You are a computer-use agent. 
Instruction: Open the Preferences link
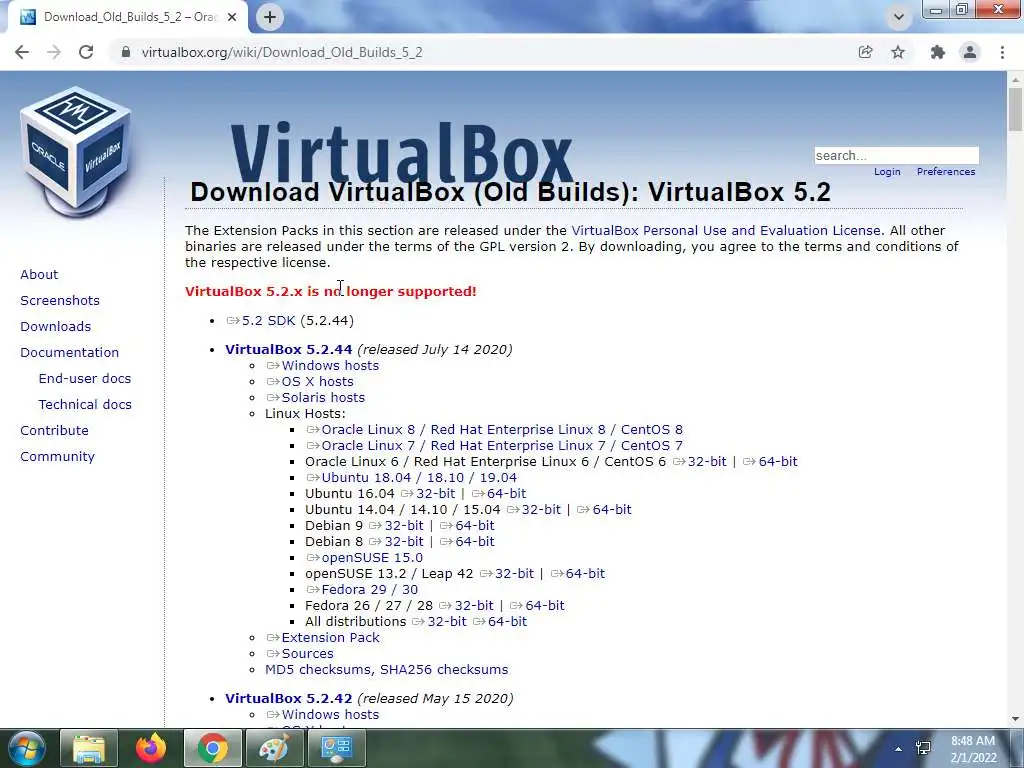(x=946, y=172)
